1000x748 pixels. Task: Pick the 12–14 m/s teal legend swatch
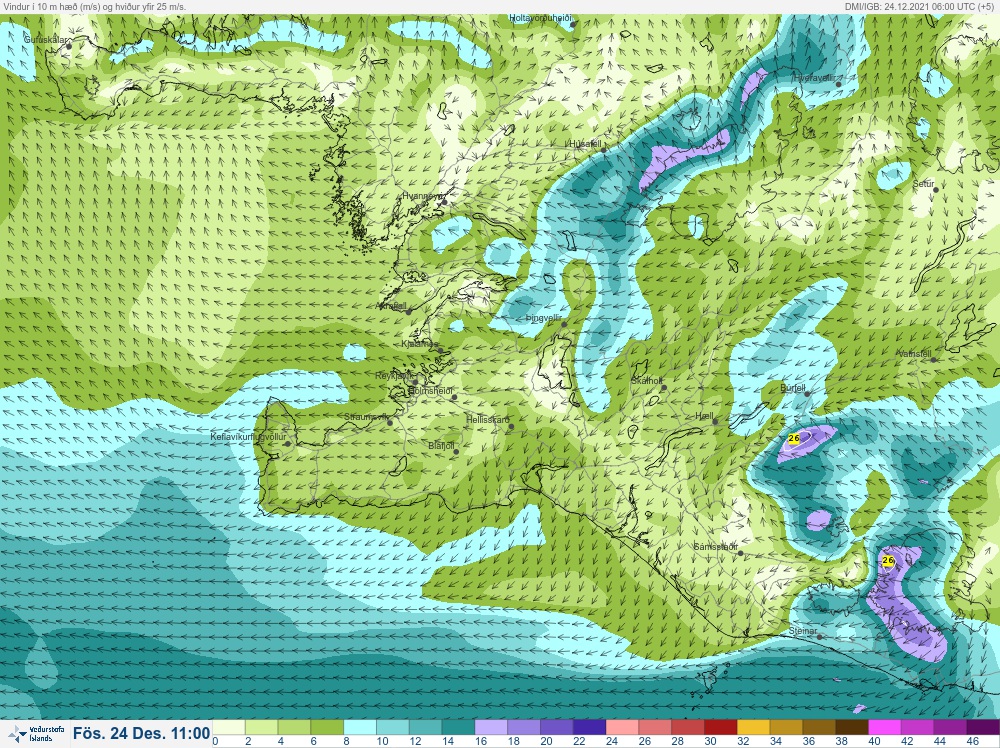click(426, 728)
